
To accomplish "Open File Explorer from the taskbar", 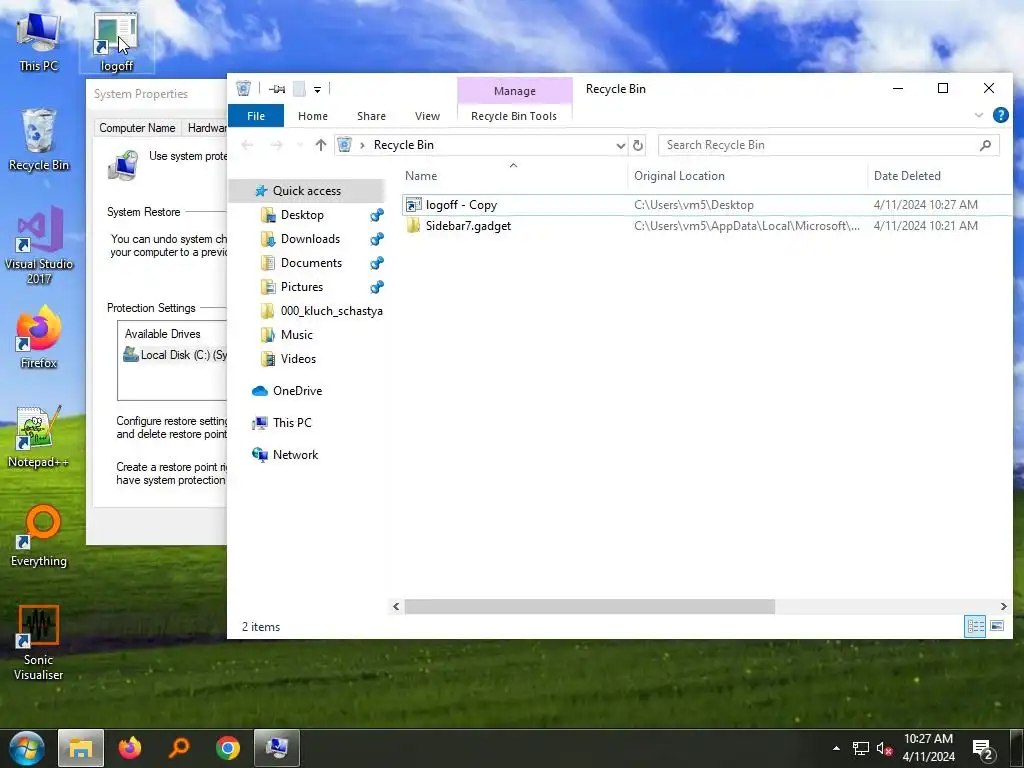I will coord(81,748).
